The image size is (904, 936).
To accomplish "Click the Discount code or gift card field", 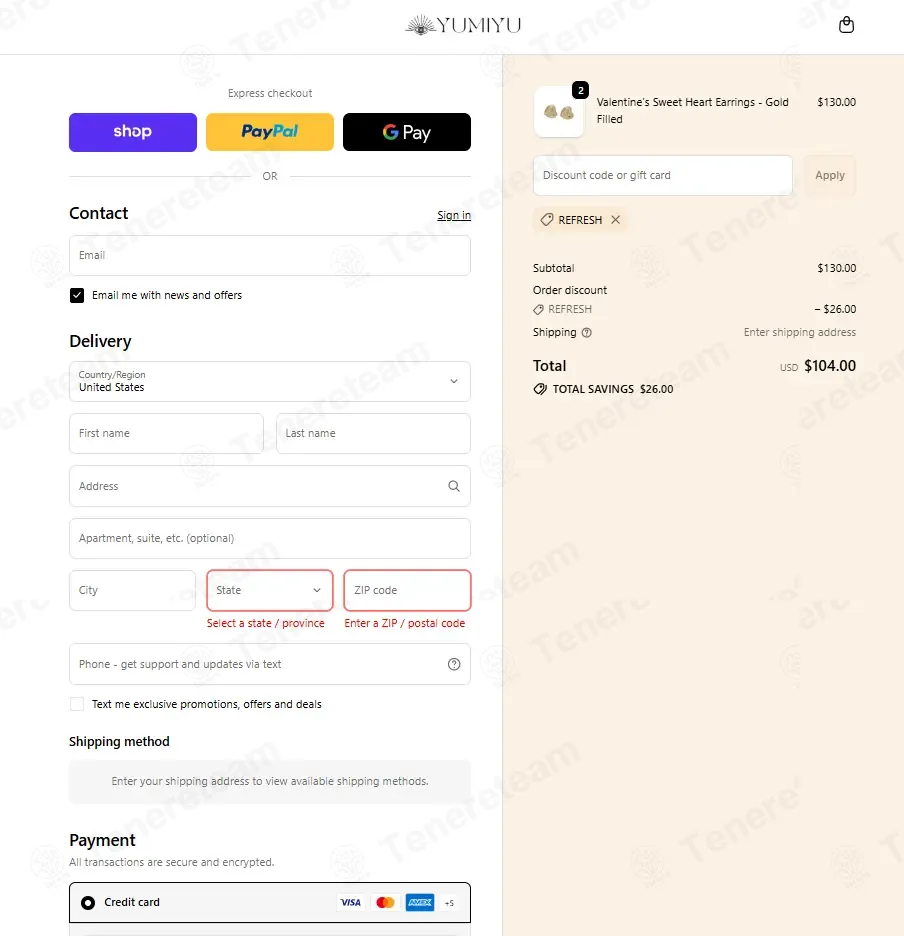I will coord(663,176).
